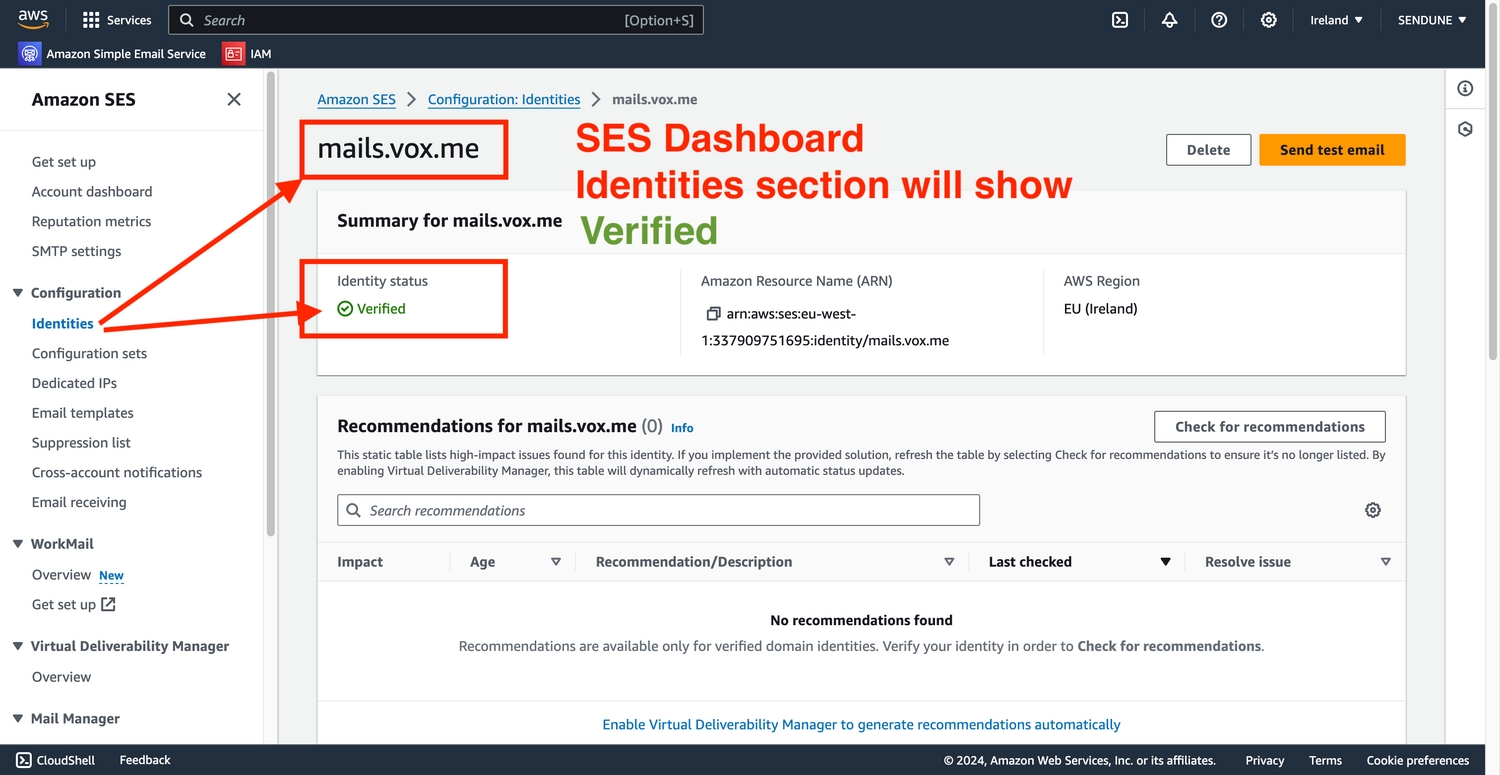Click the Search recommendations field

pos(658,510)
